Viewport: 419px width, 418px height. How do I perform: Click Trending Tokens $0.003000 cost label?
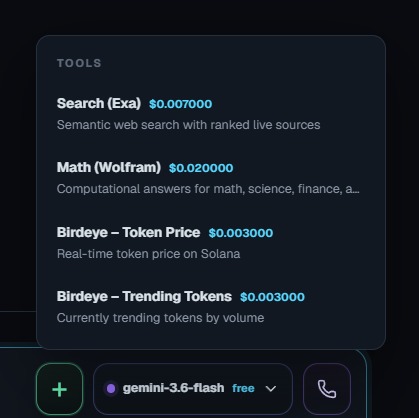[272, 297]
